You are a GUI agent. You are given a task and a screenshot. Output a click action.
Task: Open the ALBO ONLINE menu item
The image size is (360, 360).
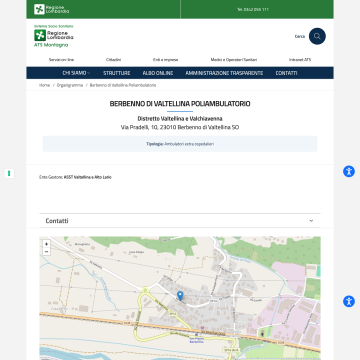[158, 73]
